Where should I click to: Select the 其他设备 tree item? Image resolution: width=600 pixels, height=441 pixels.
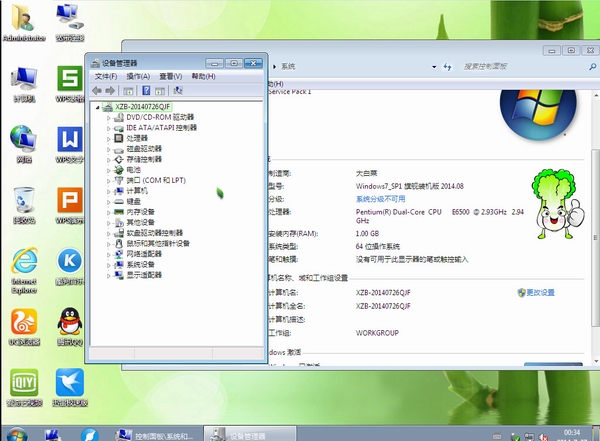(140, 222)
